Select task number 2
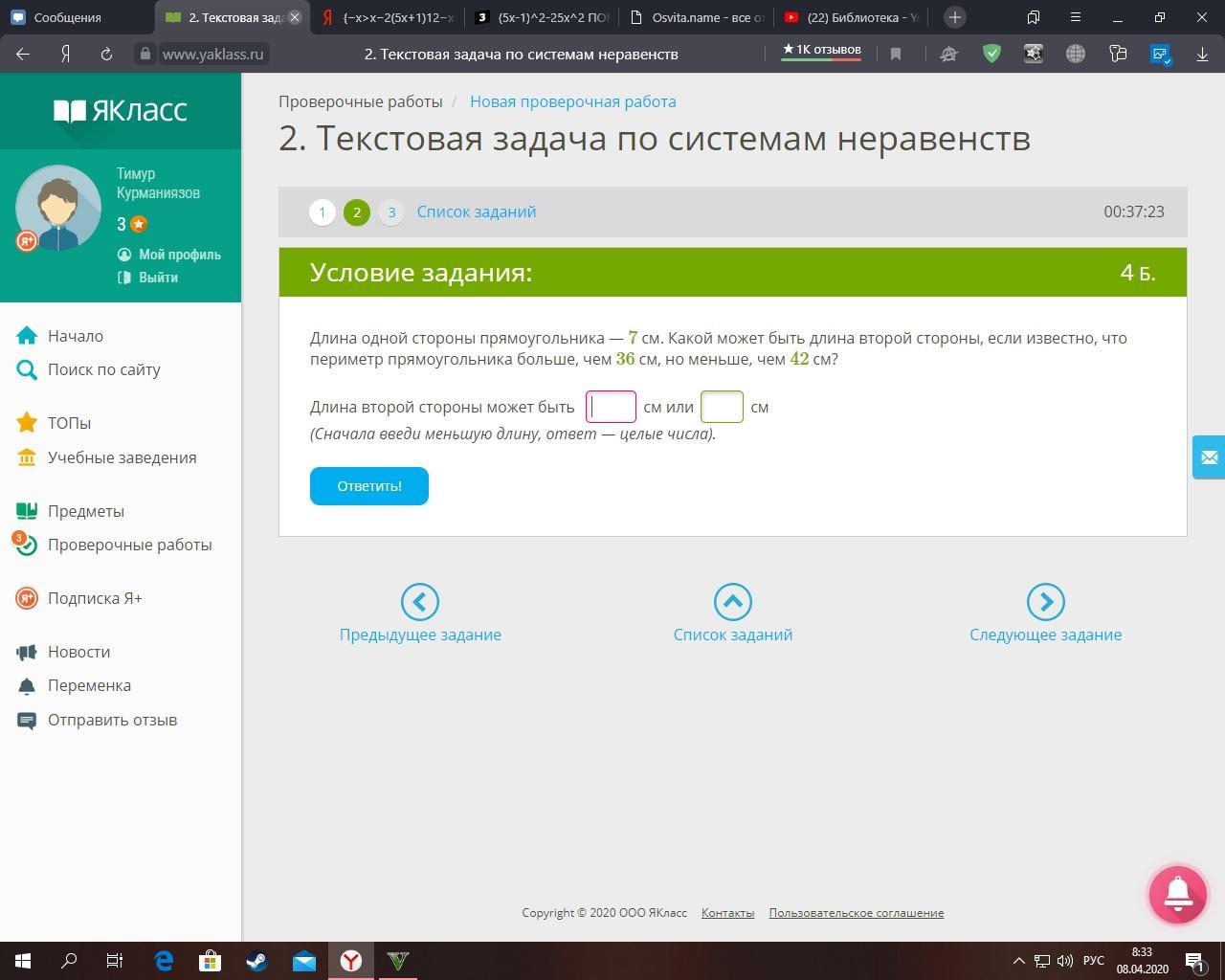 tap(357, 212)
